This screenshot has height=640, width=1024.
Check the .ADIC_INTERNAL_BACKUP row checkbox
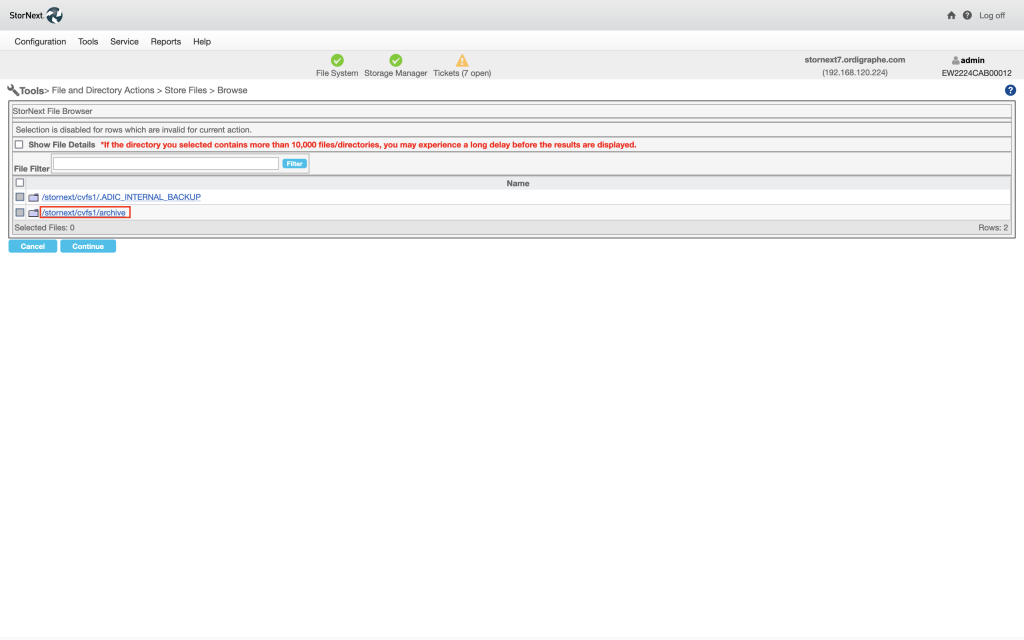click(20, 197)
